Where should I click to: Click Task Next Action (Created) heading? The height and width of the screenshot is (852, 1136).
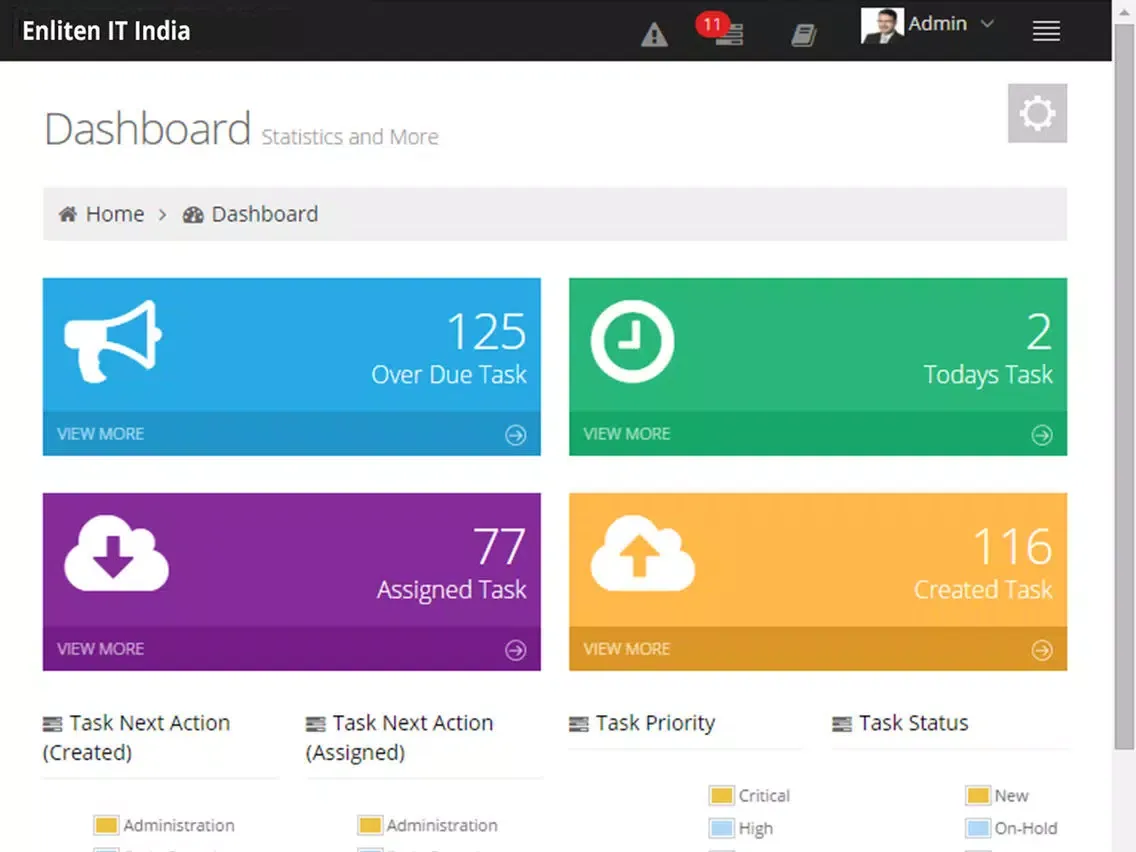coord(136,738)
